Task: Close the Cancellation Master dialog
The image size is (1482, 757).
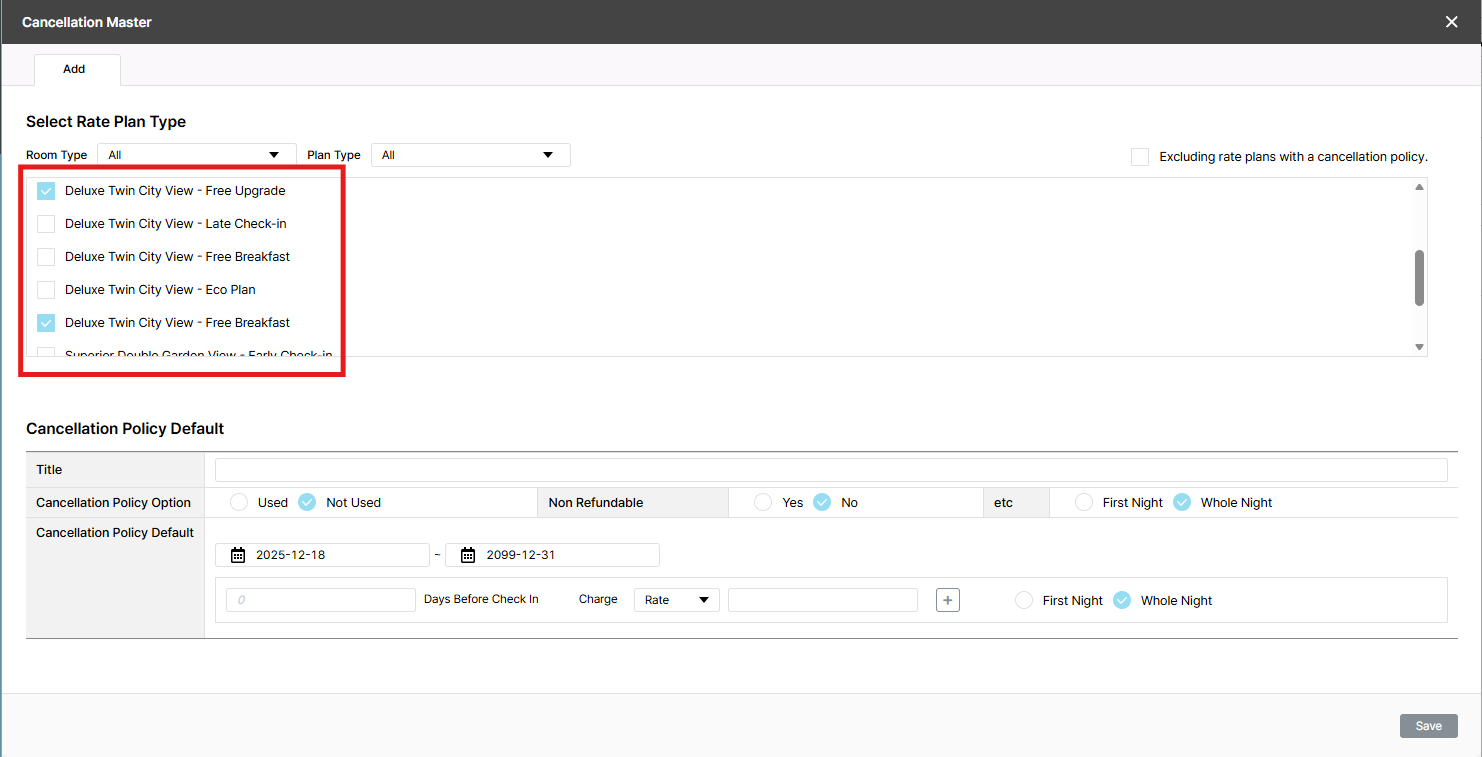Action: [x=1451, y=22]
